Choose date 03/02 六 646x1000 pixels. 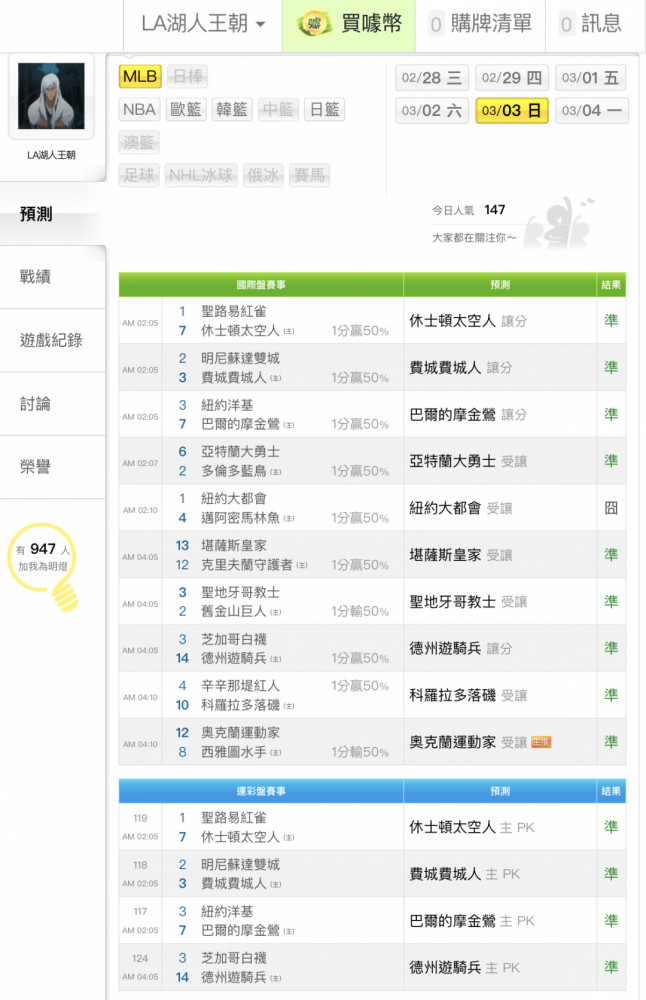(432, 110)
